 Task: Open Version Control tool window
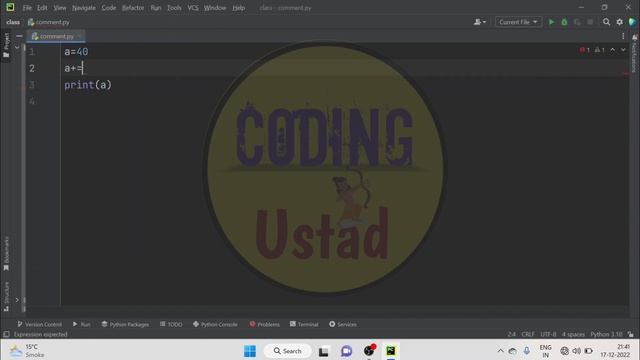[x=40, y=324]
